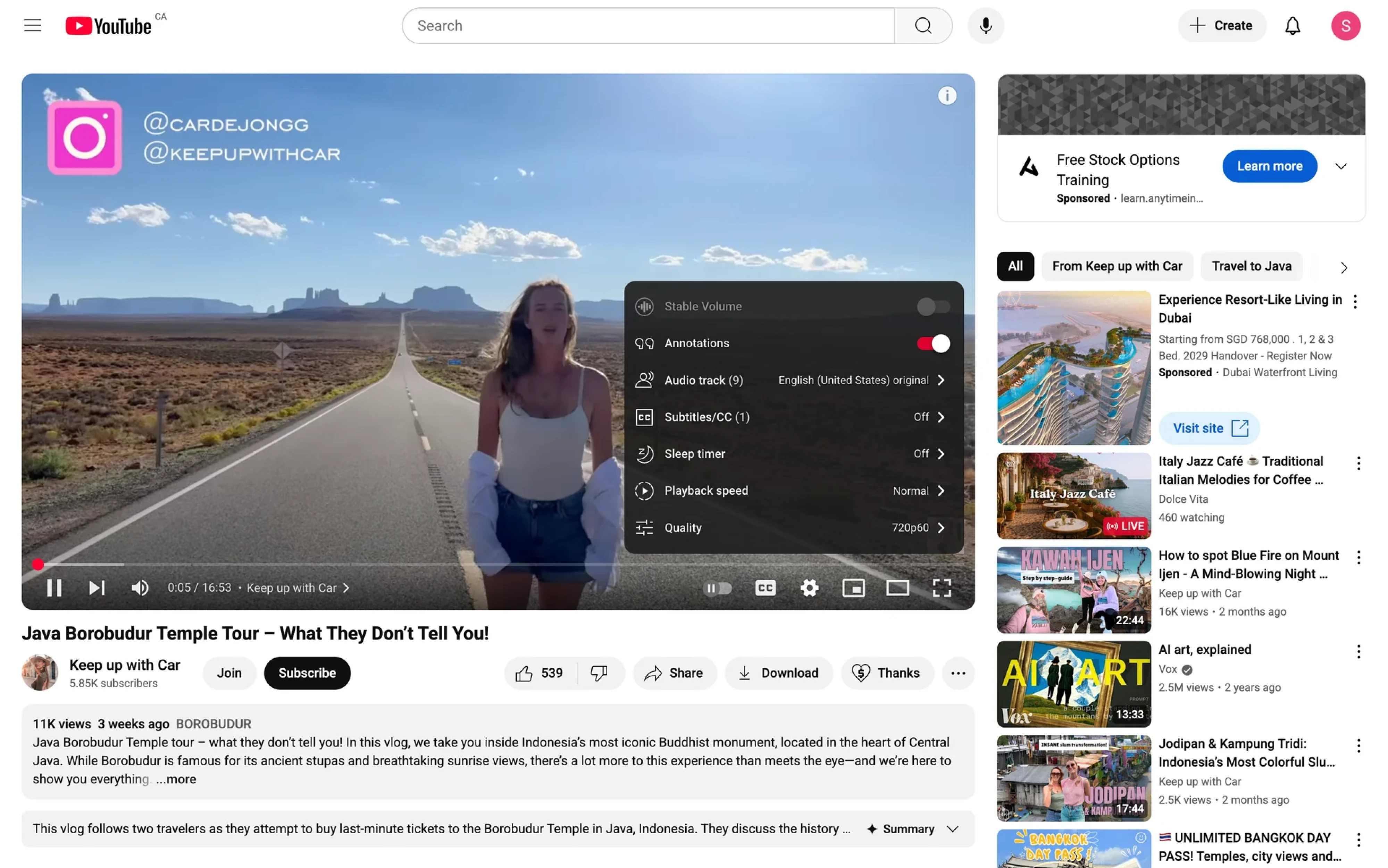
Task: Open Playback speed submenu
Action: tap(793, 490)
